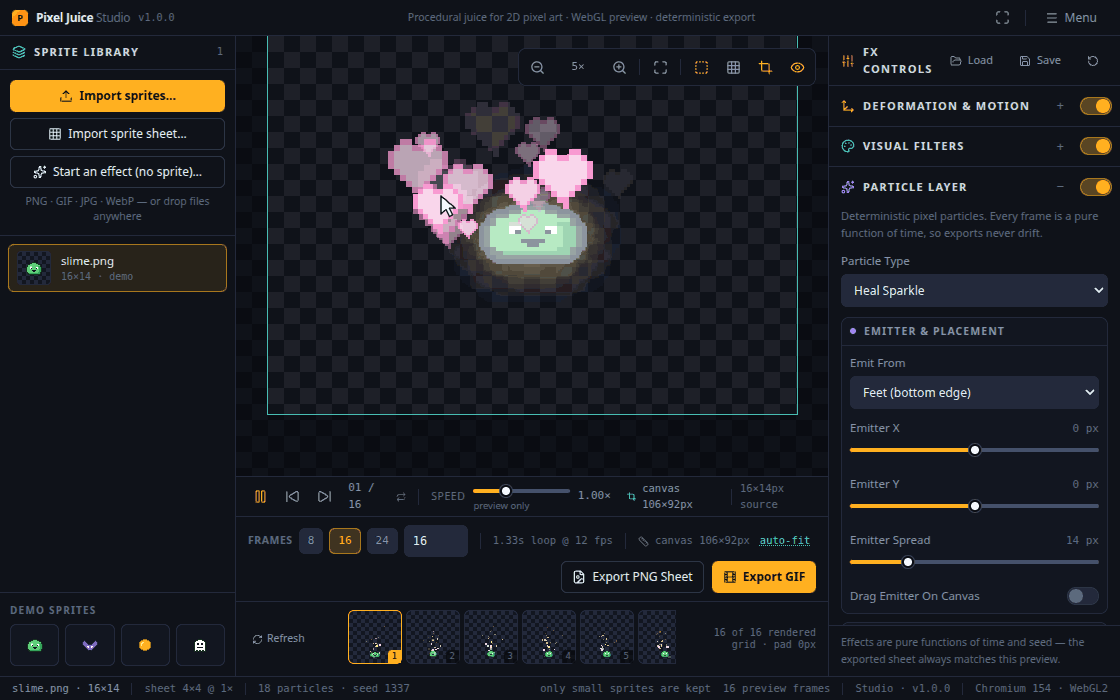1120x700 pixels.
Task: Click the Emitter Y slider handle
Action: [x=974, y=506]
